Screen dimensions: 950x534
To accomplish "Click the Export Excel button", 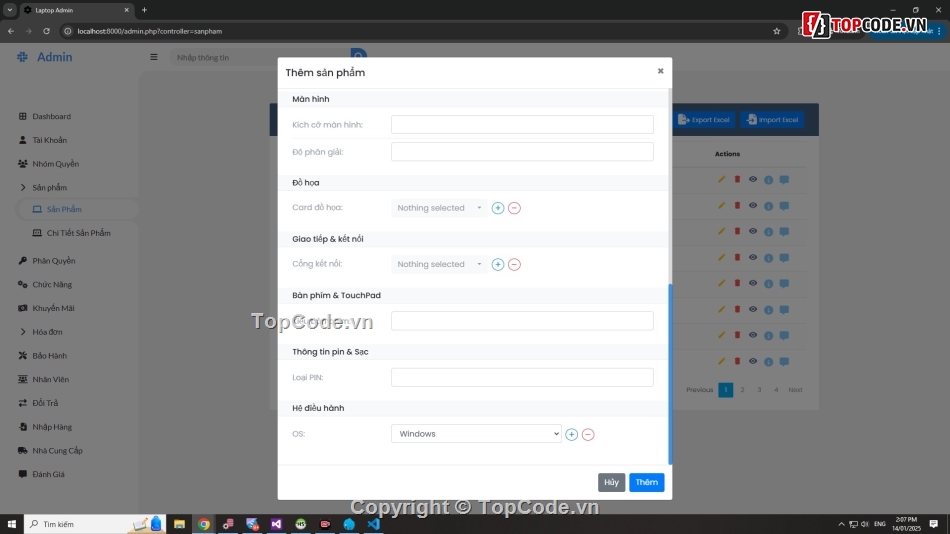I will [704, 119].
